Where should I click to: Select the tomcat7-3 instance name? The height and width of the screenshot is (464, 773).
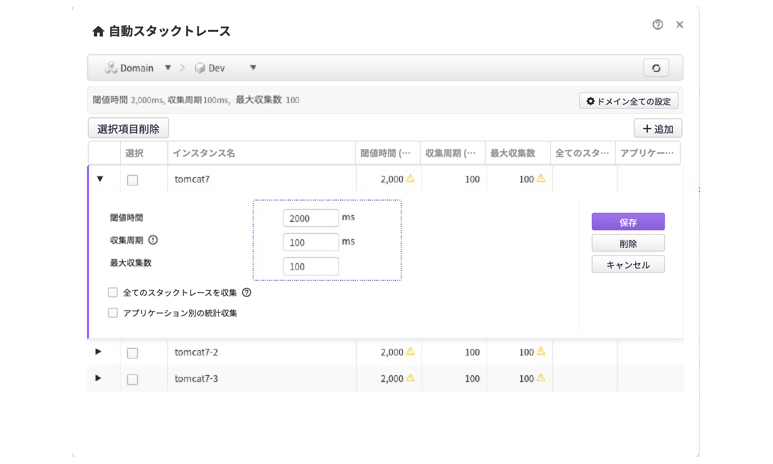pyautogui.click(x=196, y=379)
